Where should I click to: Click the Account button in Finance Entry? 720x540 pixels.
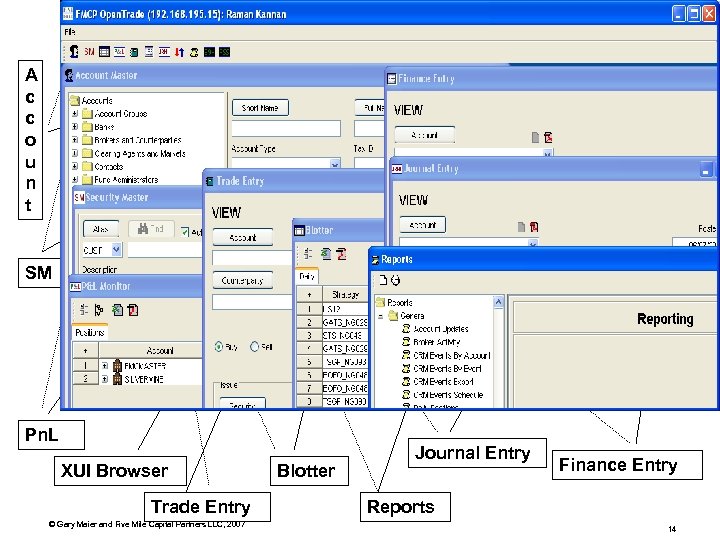click(x=425, y=135)
